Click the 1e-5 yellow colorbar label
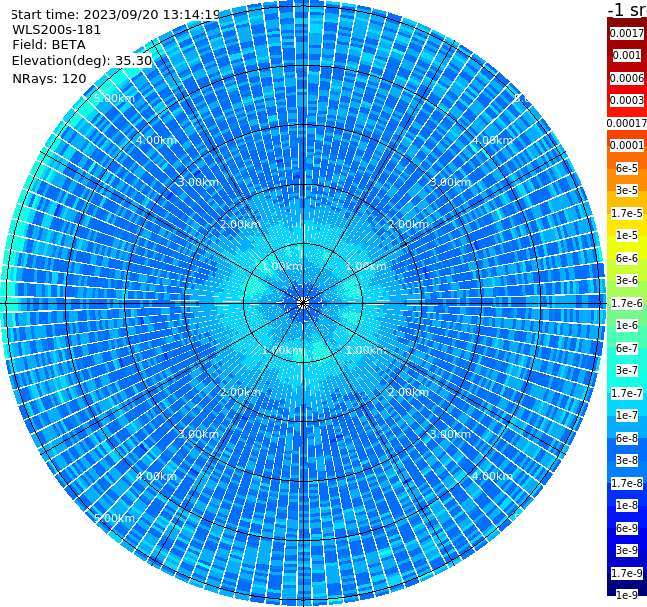The height and width of the screenshot is (607, 647). tap(627, 235)
